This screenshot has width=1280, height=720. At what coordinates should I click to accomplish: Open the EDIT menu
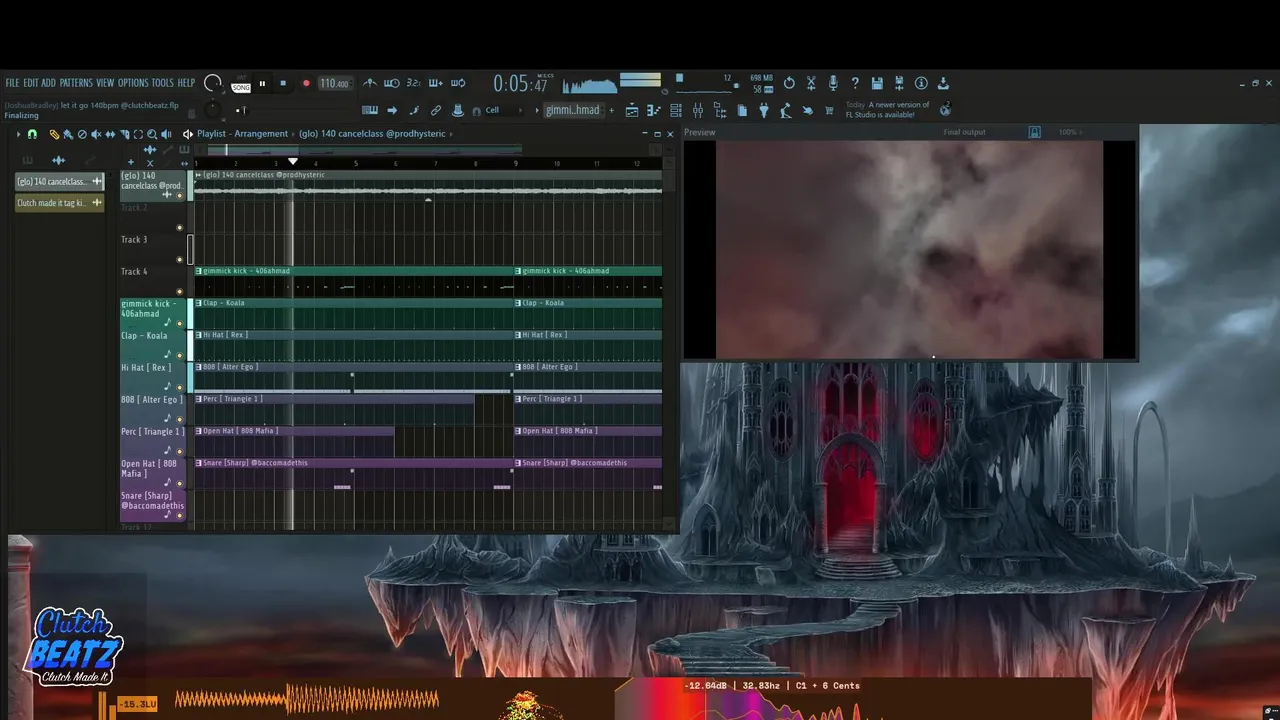(31, 83)
